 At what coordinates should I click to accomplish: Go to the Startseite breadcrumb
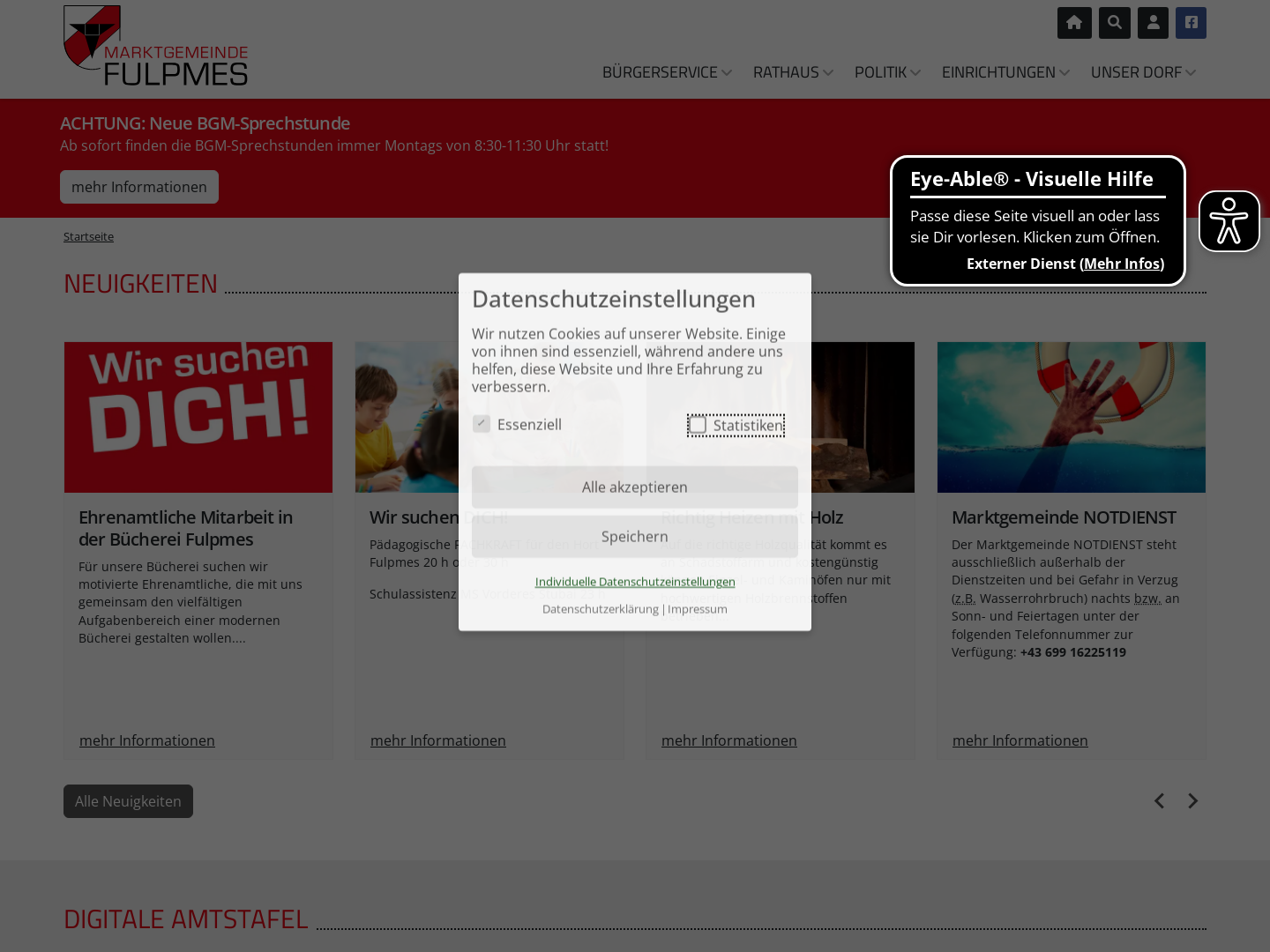(88, 236)
